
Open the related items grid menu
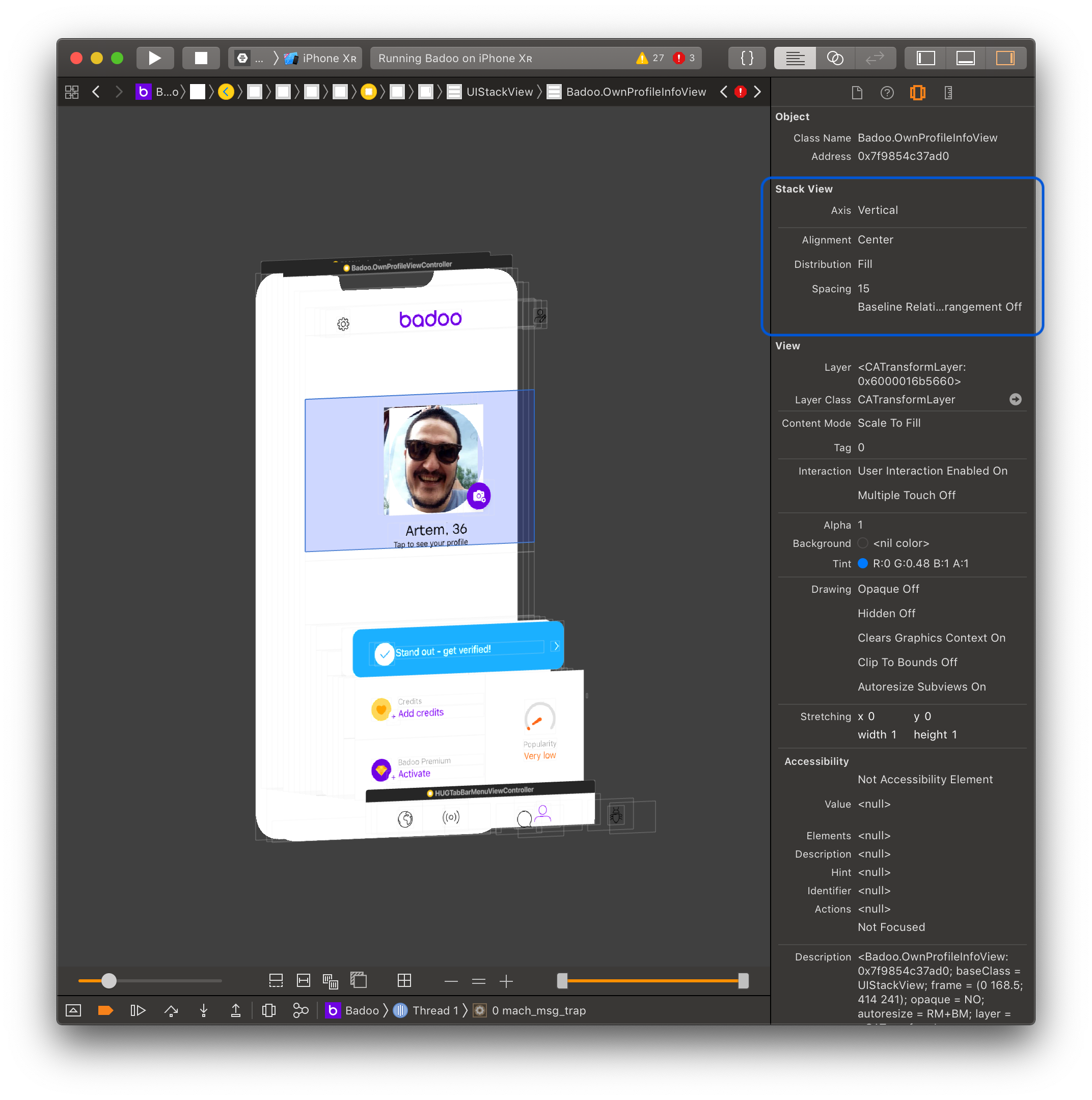point(72,92)
